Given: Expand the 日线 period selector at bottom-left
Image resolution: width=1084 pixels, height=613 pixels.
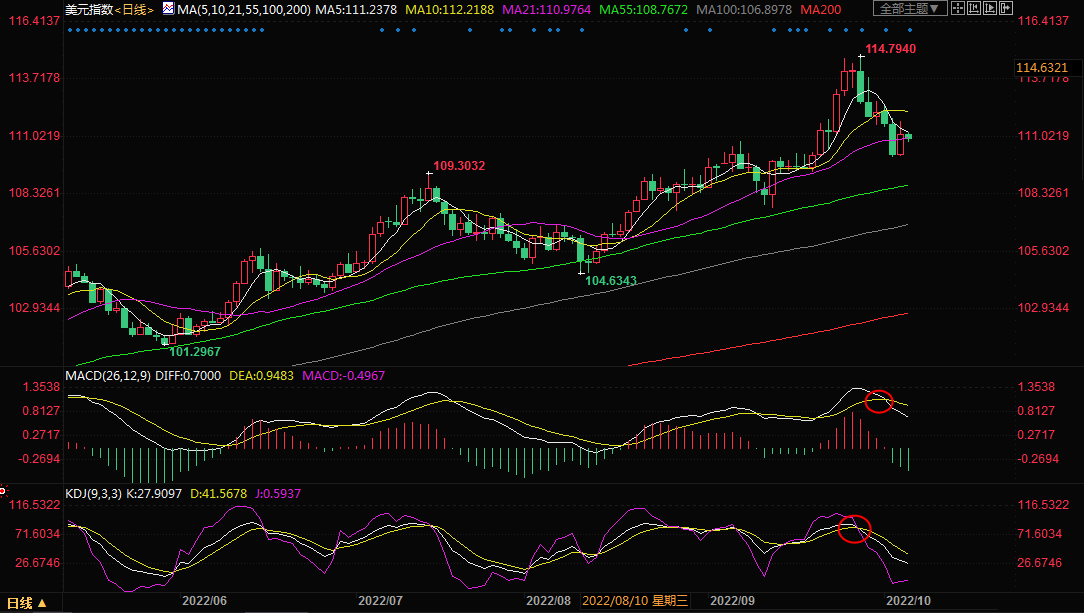Looking at the screenshot, I should pos(27,603).
